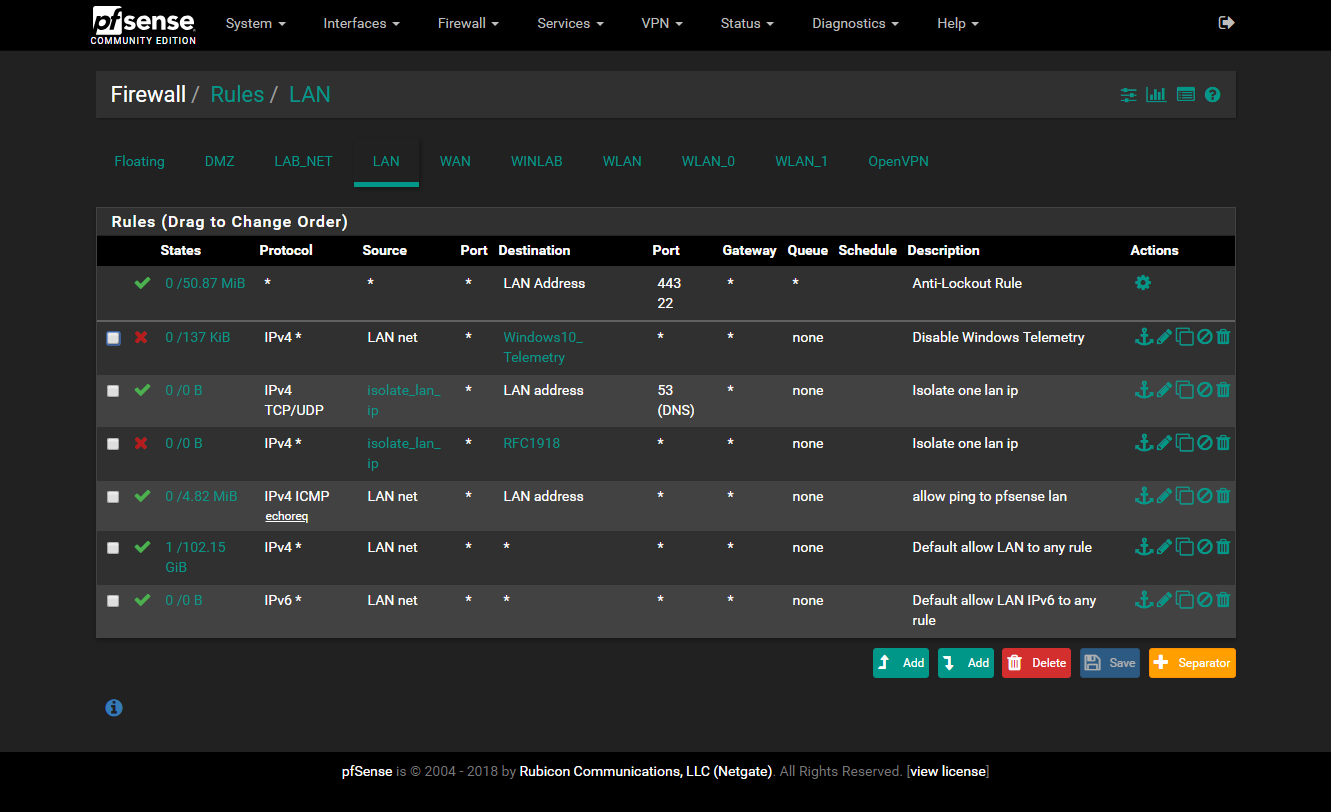Click pencil to edit Disable Windows Telemetry rule
Screen dimensions: 1331x812
pyautogui.click(x=1164, y=337)
